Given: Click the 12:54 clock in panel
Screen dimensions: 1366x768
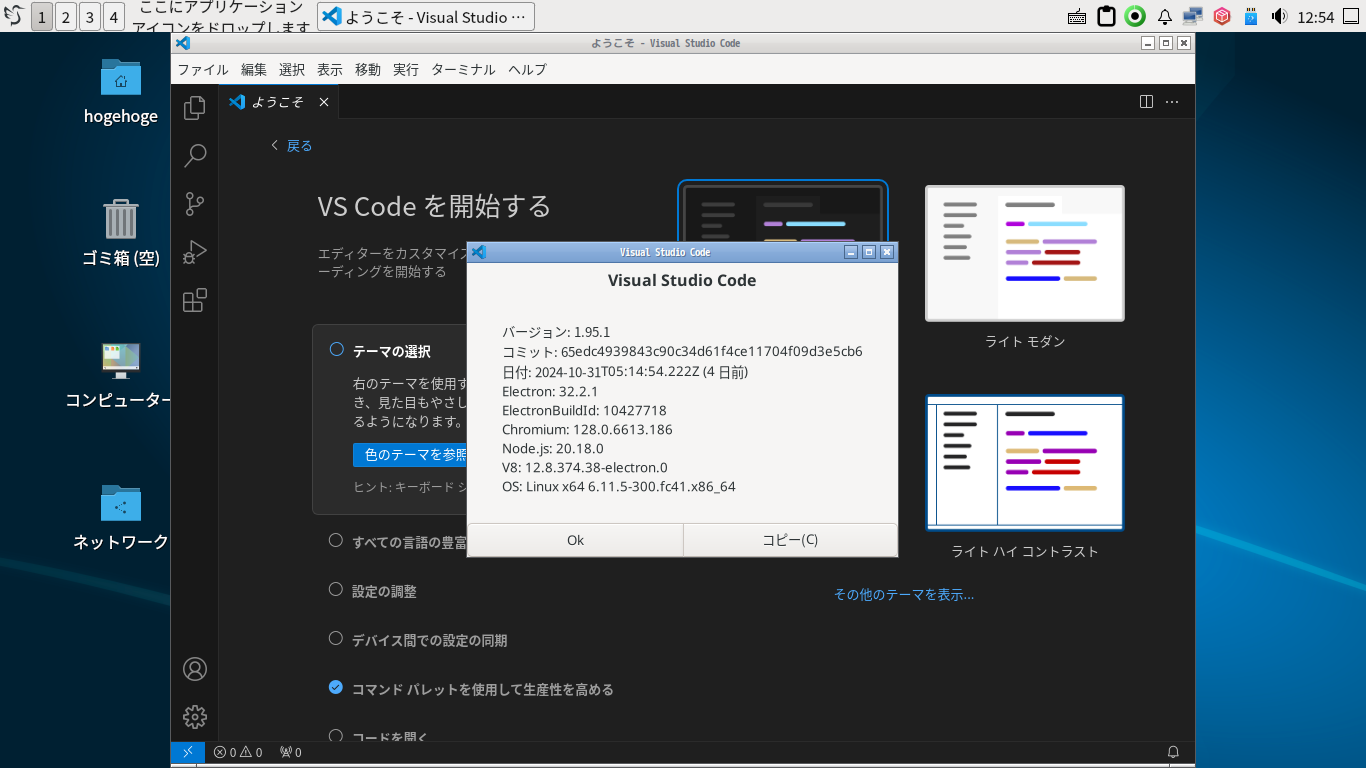Looking at the screenshot, I should pos(1316,17).
